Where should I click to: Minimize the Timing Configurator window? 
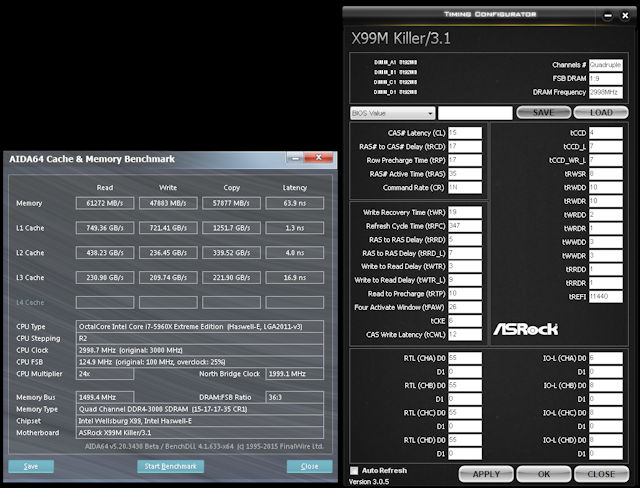(x=608, y=16)
